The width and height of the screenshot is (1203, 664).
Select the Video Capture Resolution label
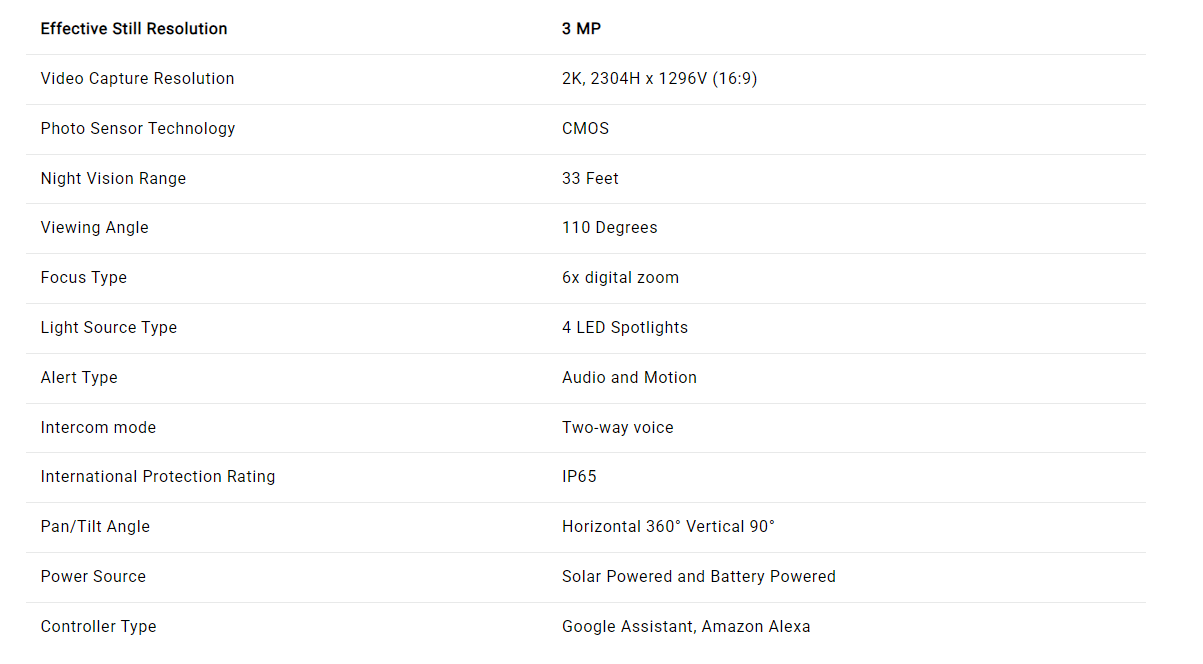pyautogui.click(x=137, y=79)
